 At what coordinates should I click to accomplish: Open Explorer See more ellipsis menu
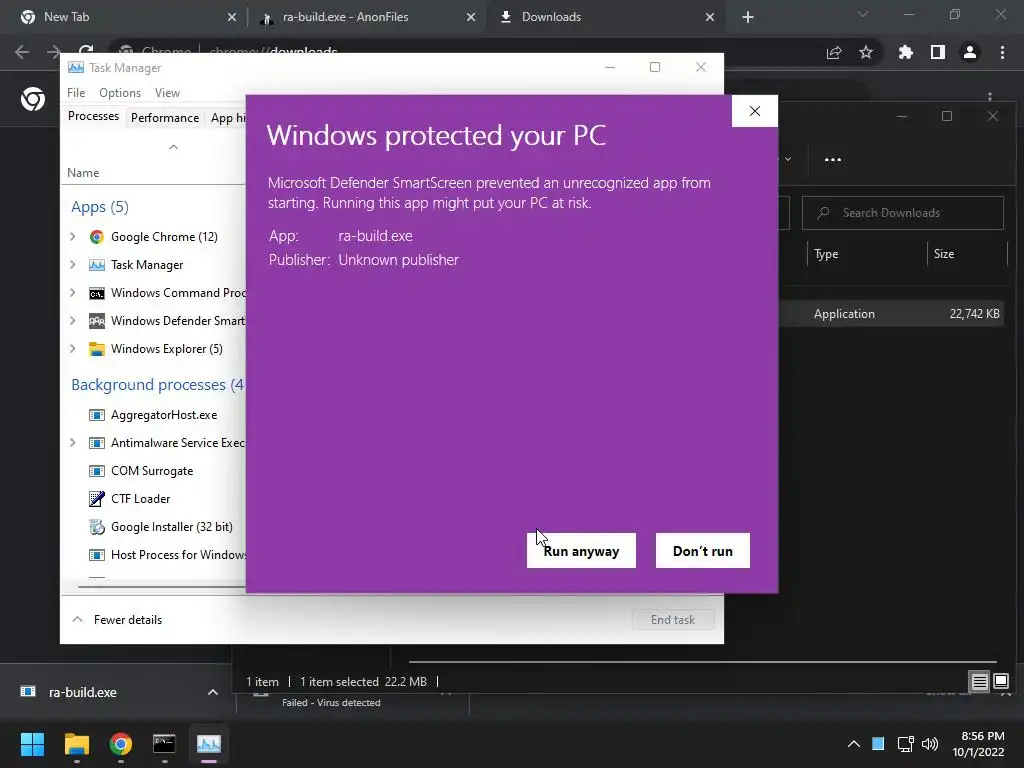833,159
